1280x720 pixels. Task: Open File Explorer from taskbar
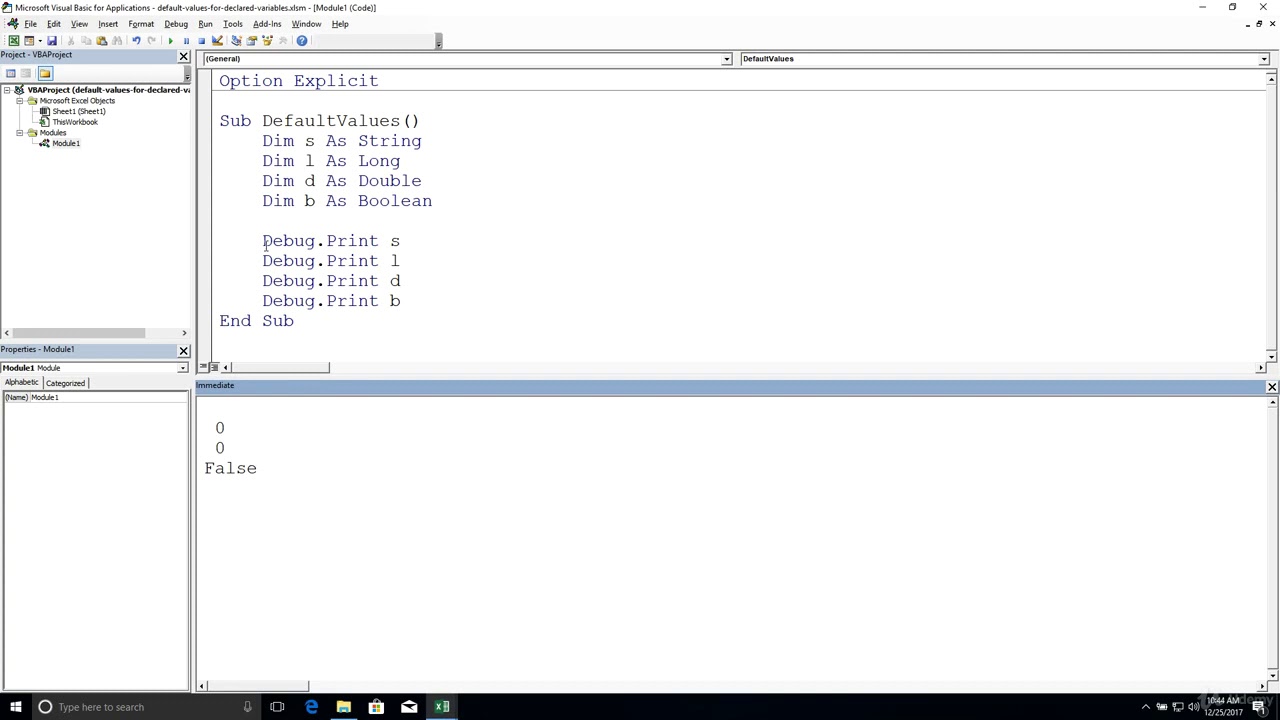(x=343, y=707)
